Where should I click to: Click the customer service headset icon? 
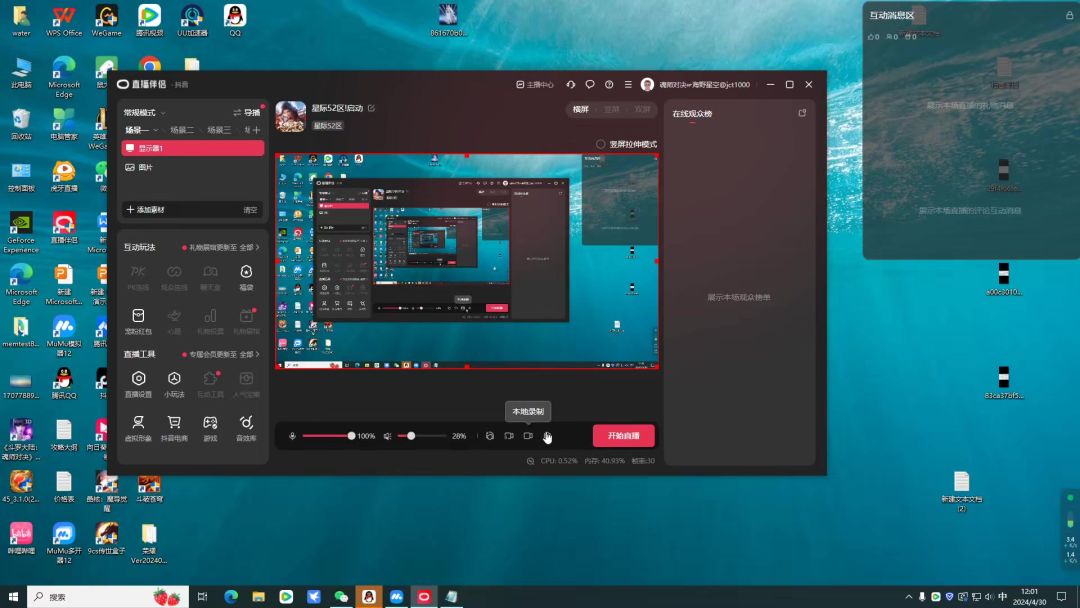coord(571,85)
